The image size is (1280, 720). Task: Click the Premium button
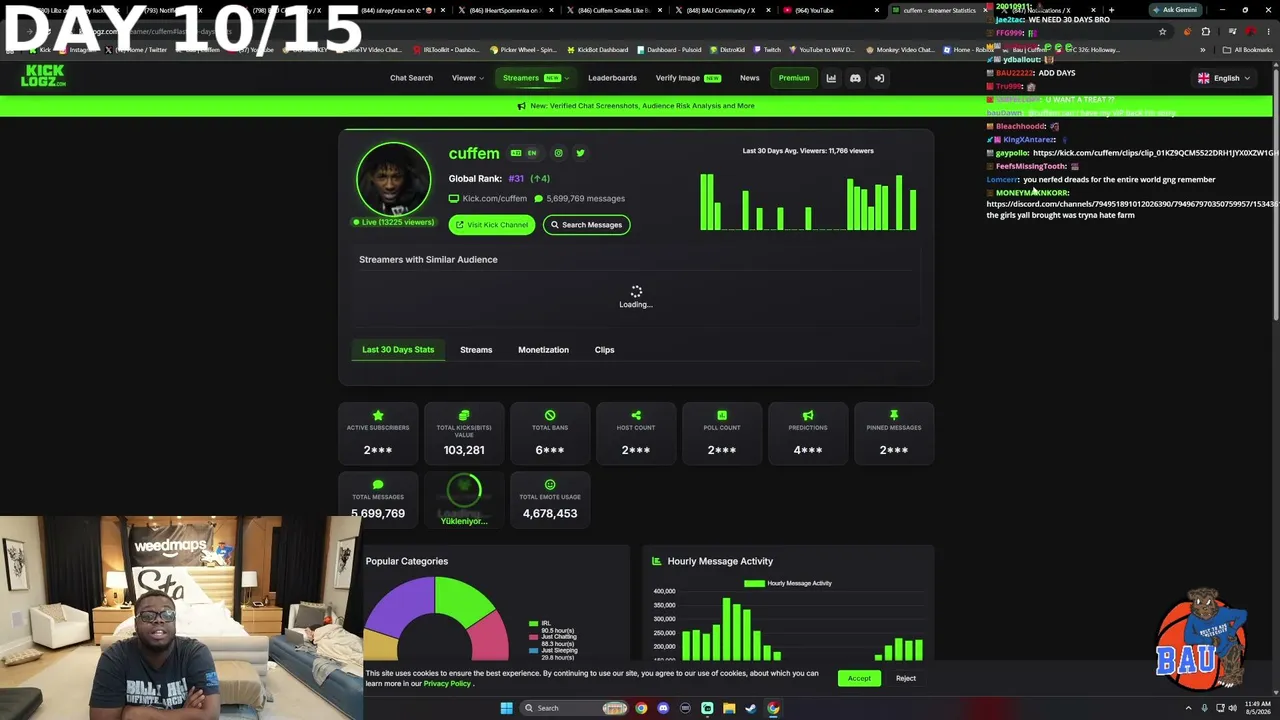pos(794,78)
